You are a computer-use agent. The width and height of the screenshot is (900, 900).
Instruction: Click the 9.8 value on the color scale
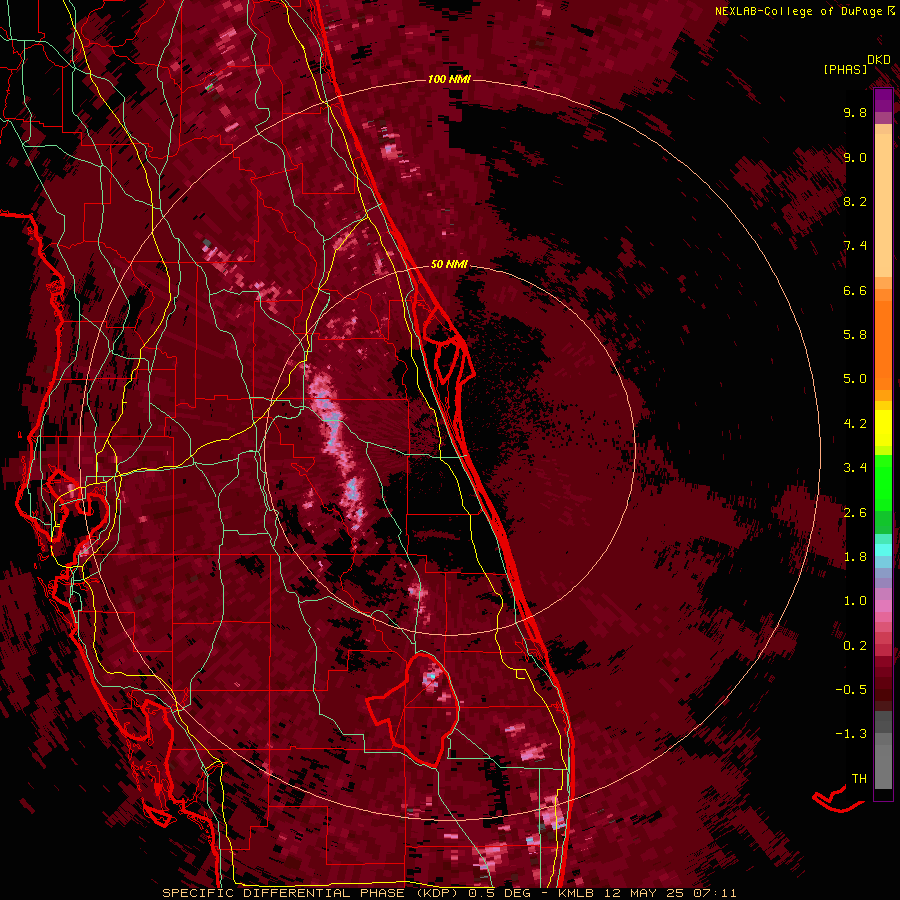855,113
